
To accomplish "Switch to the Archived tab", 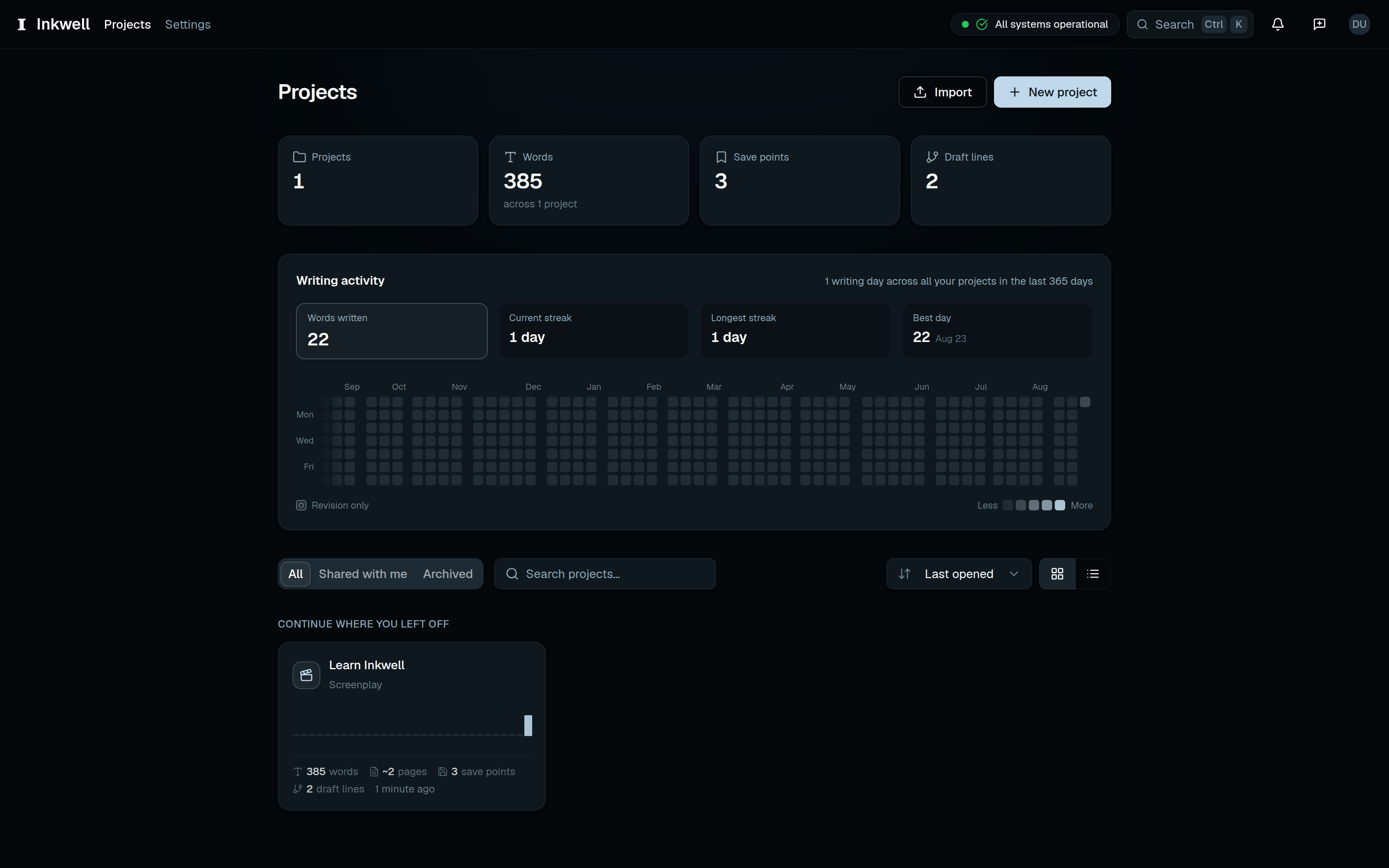I will (448, 573).
